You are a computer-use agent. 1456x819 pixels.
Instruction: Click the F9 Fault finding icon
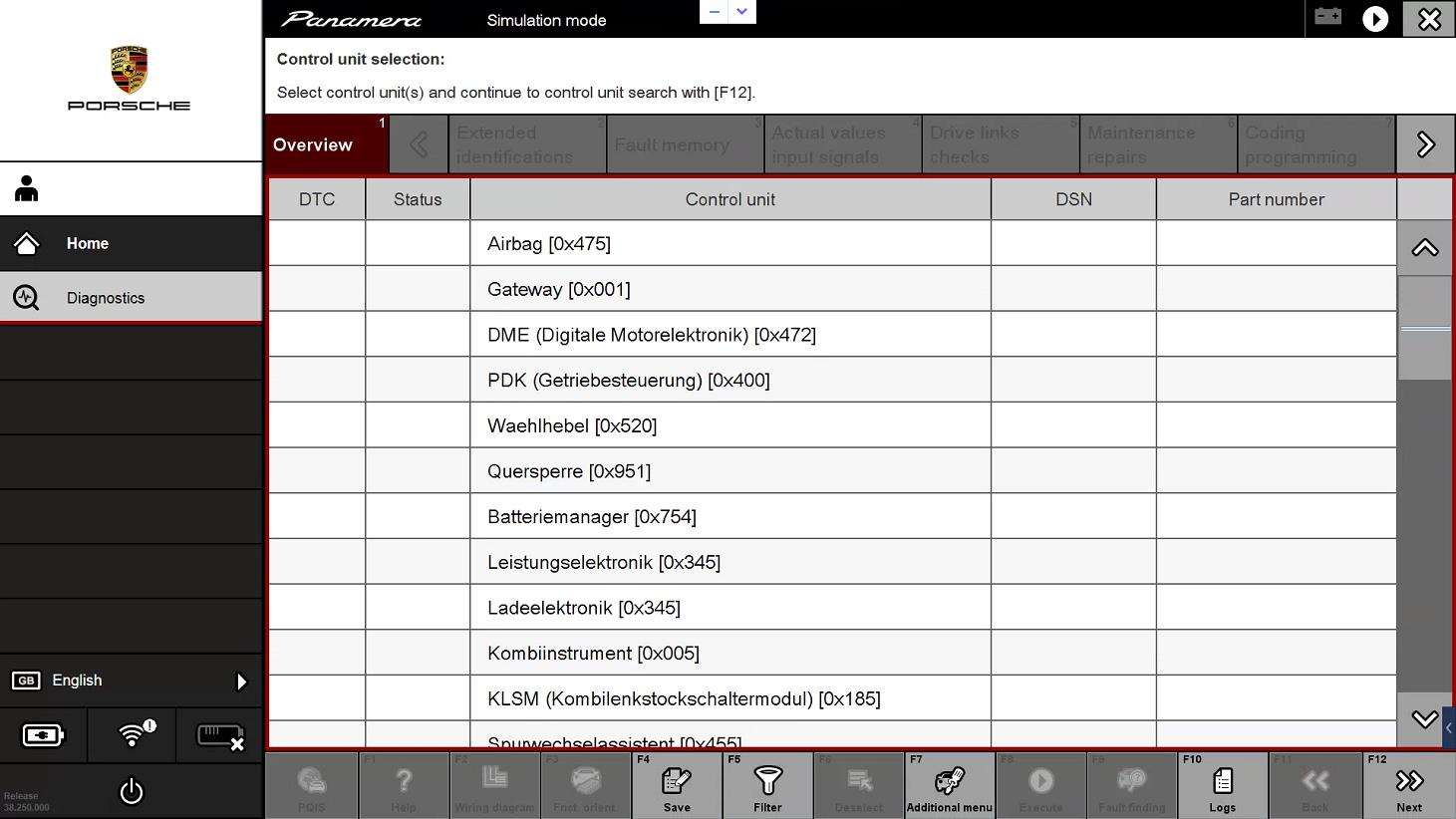pyautogui.click(x=1132, y=785)
